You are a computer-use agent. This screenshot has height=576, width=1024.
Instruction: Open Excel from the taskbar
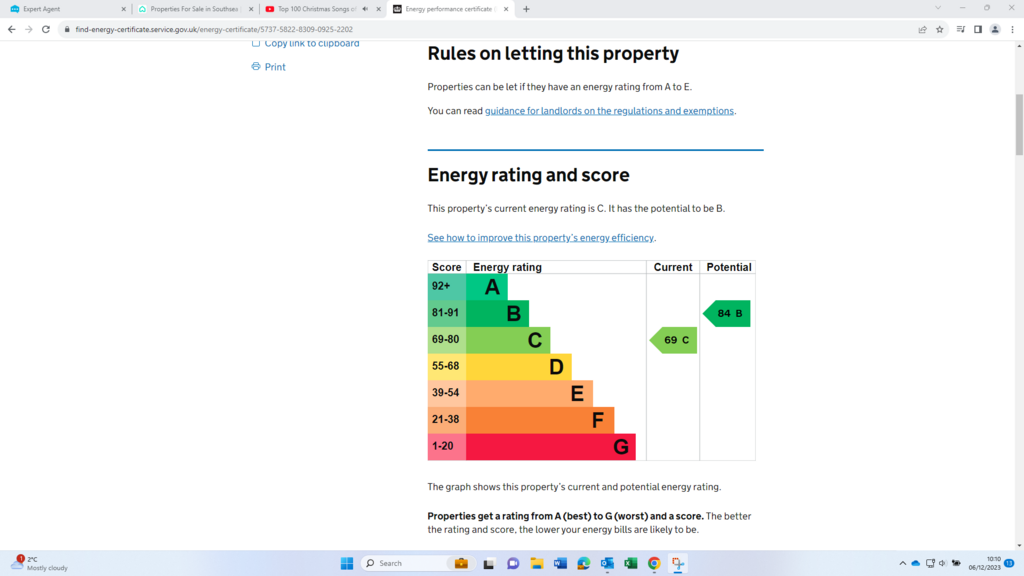631,563
